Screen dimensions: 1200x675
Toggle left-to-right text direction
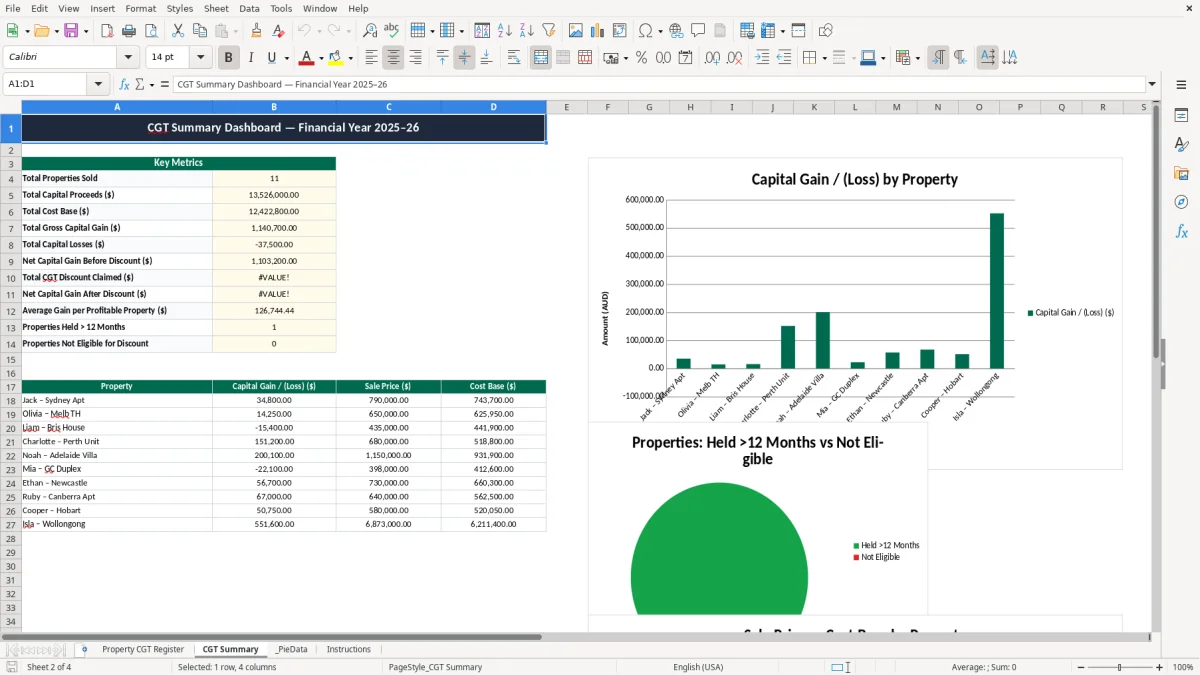click(938, 58)
